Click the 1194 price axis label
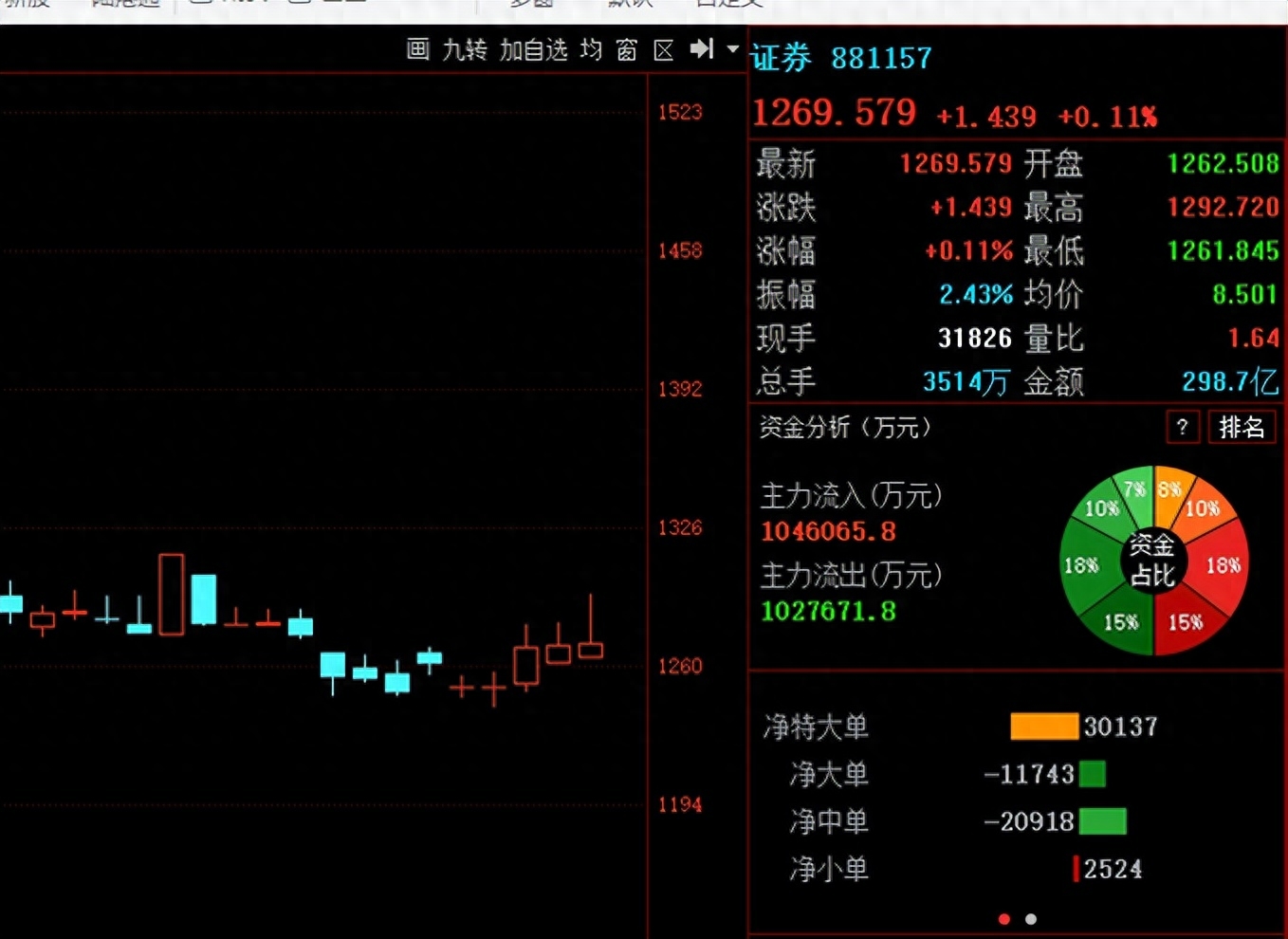This screenshot has width=1288, height=939. pyautogui.click(x=680, y=804)
